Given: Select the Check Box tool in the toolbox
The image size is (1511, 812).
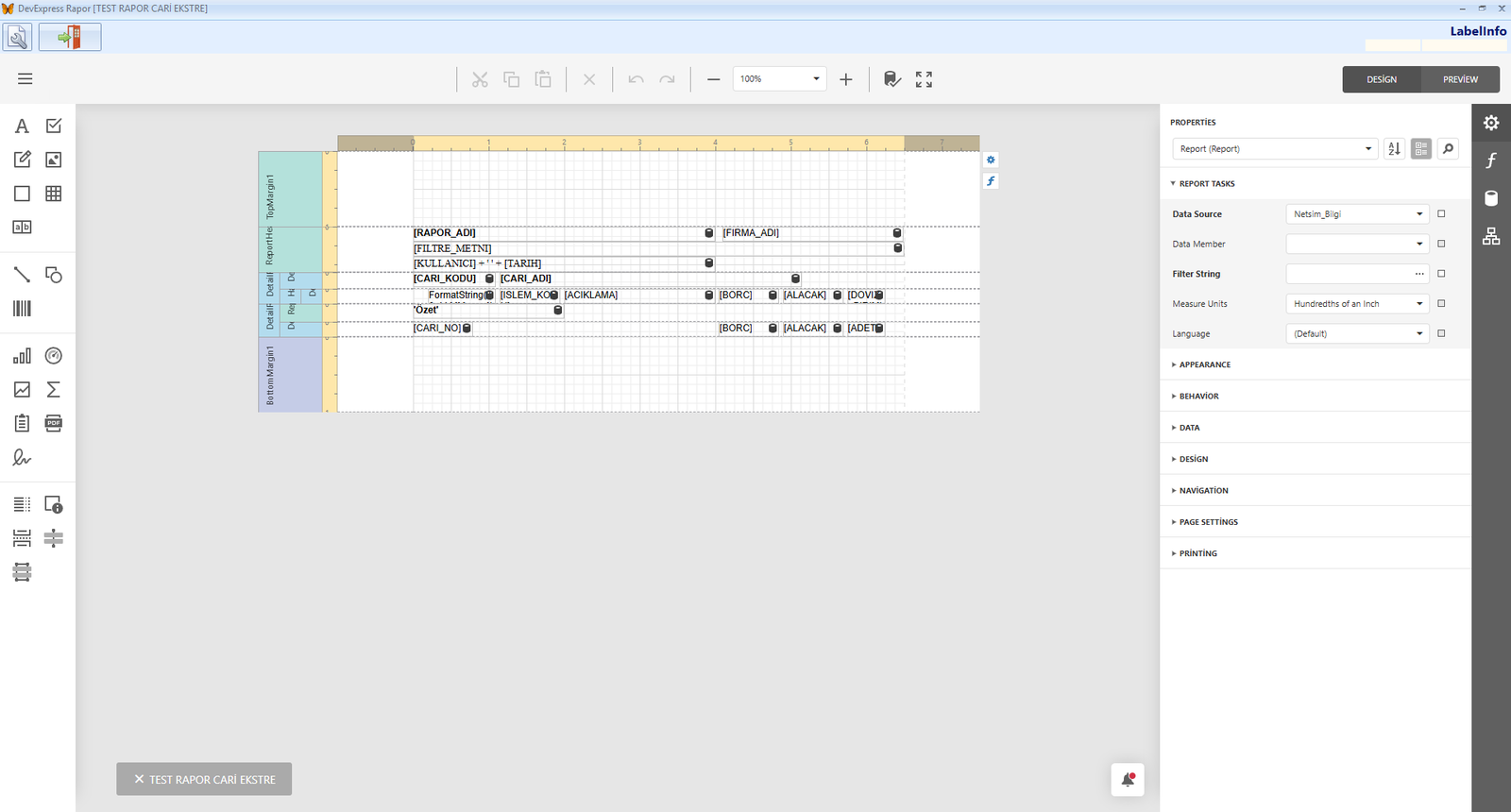Looking at the screenshot, I should click(x=54, y=126).
